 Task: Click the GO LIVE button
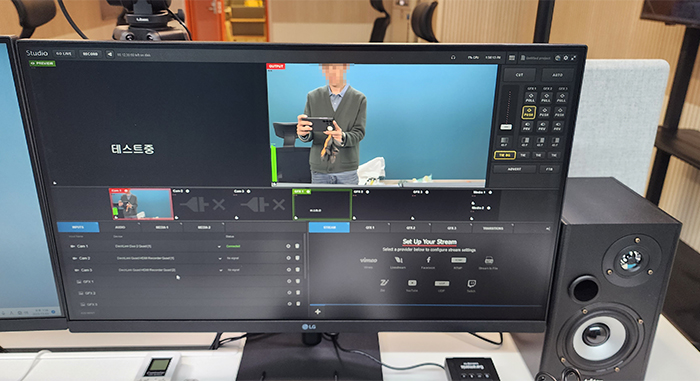[64, 54]
